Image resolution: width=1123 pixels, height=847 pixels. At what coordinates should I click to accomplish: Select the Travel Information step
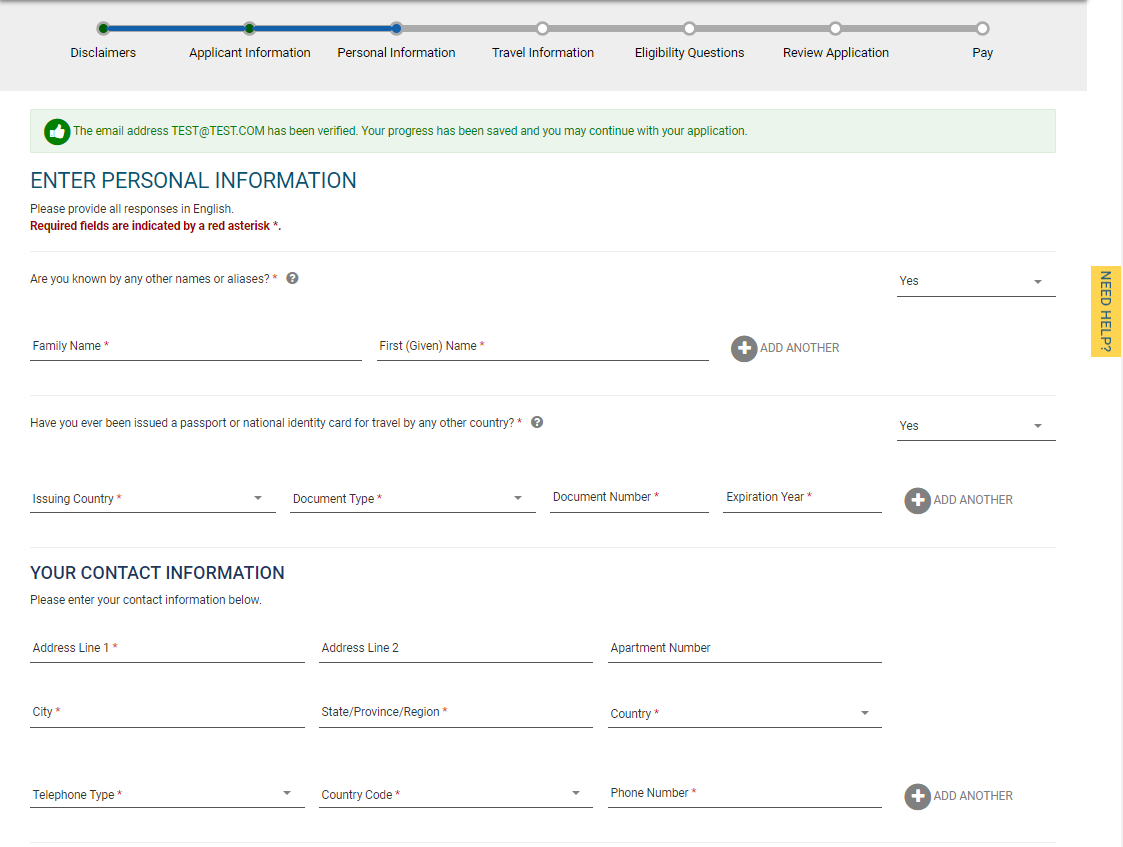click(x=542, y=29)
